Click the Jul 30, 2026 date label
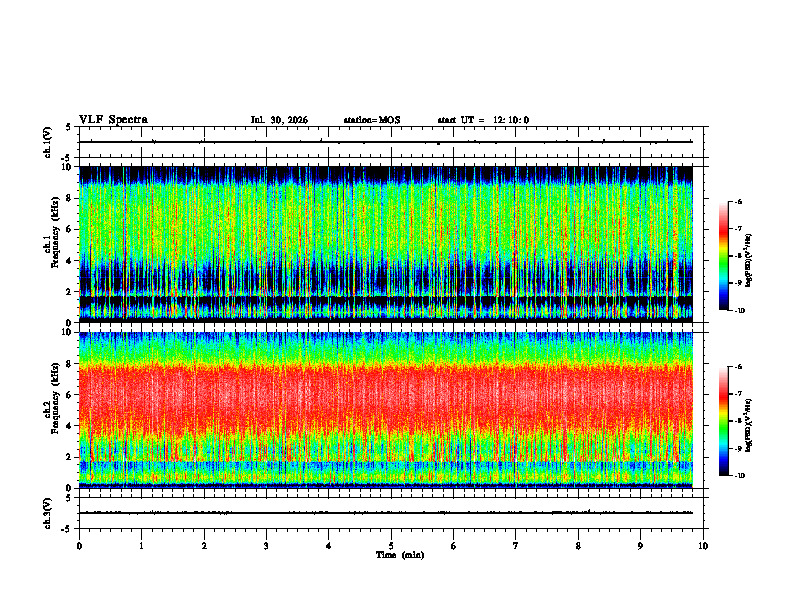 (279, 120)
